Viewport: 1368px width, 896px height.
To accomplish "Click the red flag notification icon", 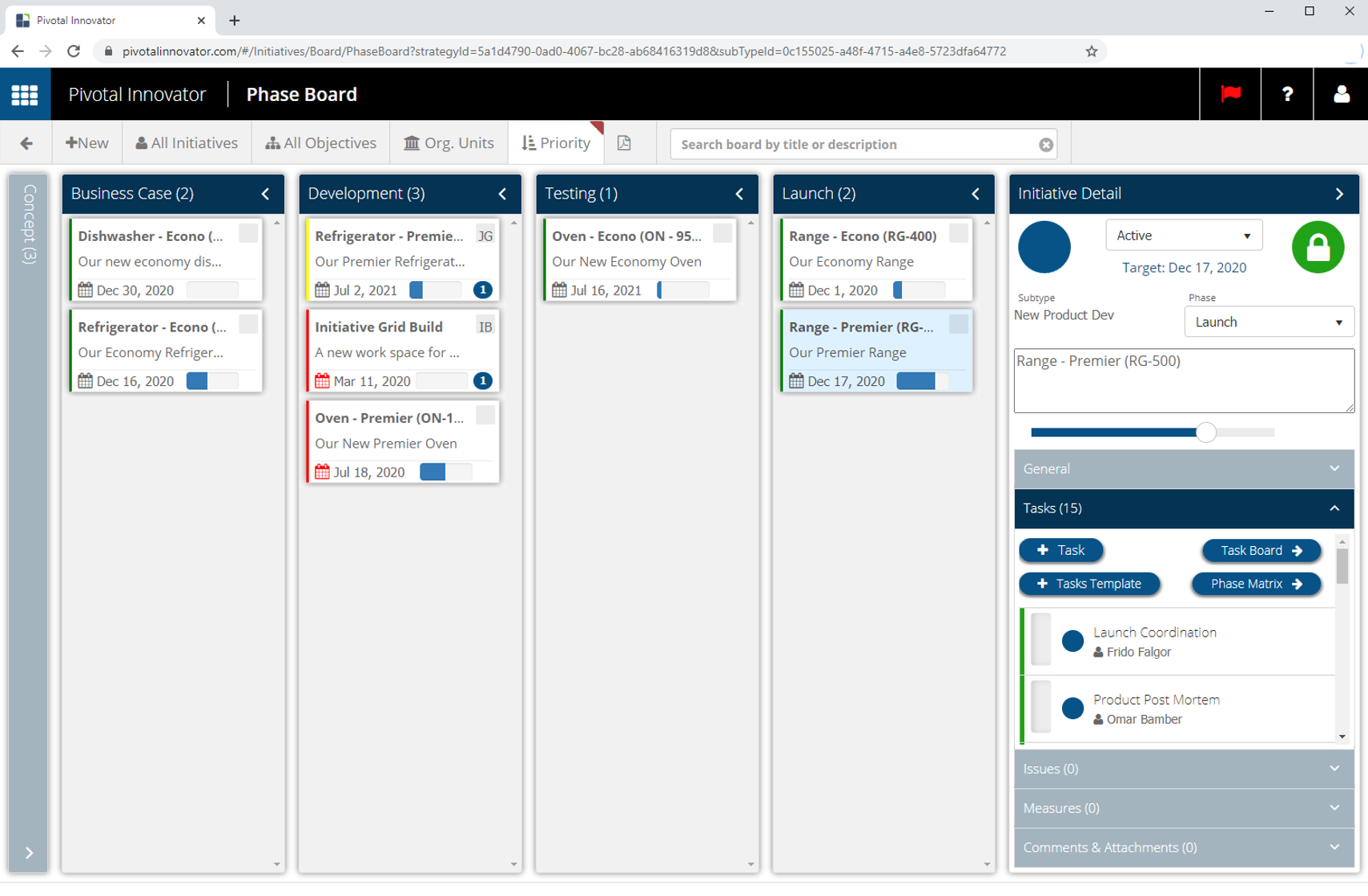I will [x=1230, y=94].
